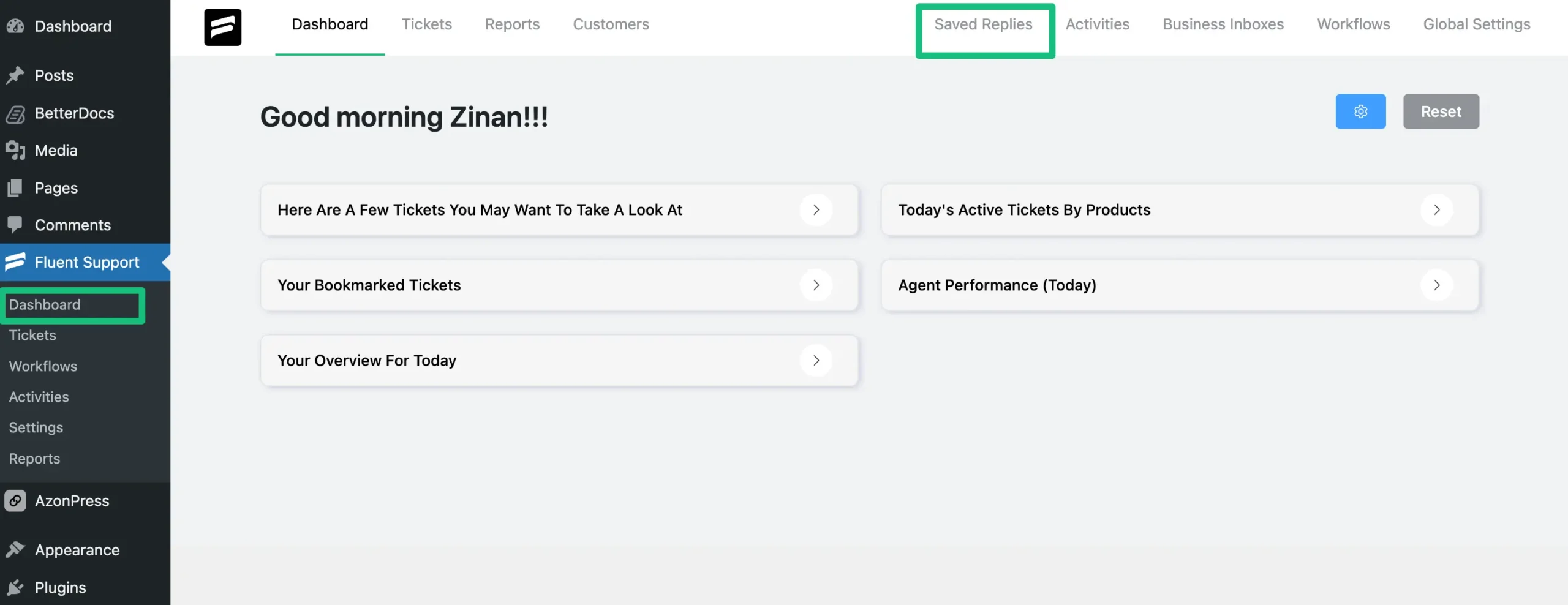Open the Workflows top tab
1568x605 pixels.
point(1354,24)
